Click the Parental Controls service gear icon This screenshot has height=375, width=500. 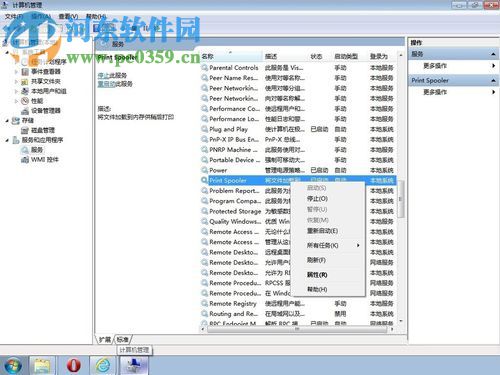pos(204,68)
